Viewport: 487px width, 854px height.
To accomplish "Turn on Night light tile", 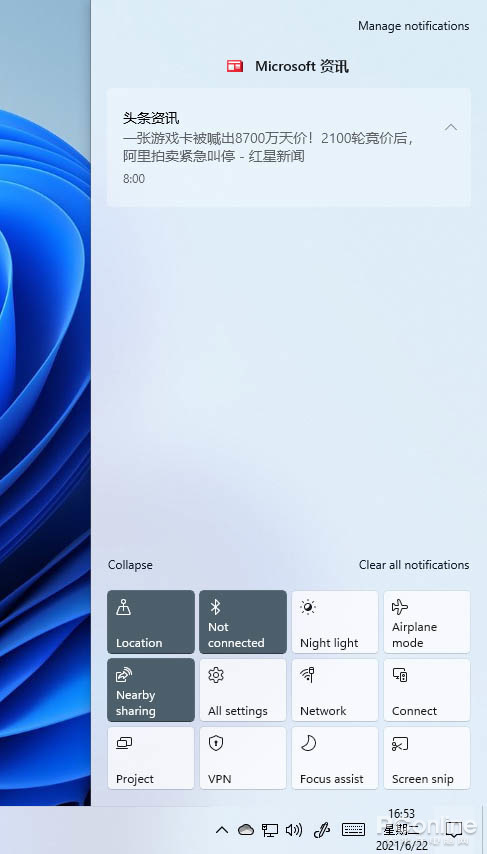I will [x=335, y=621].
